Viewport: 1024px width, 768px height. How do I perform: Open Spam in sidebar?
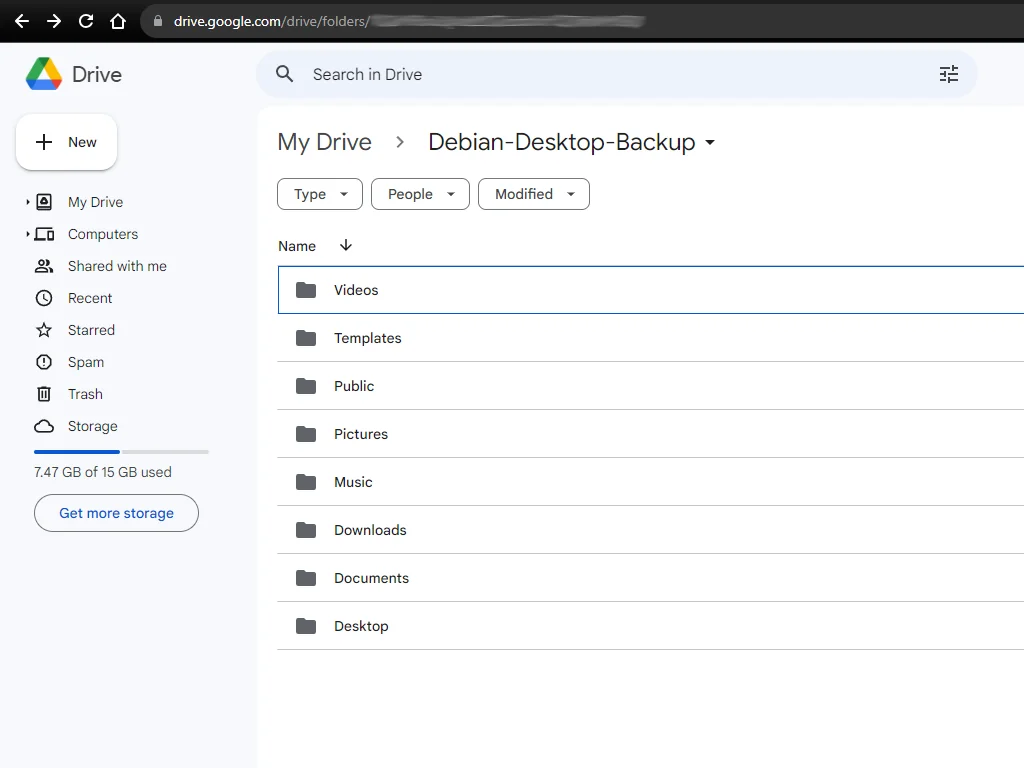pos(86,362)
